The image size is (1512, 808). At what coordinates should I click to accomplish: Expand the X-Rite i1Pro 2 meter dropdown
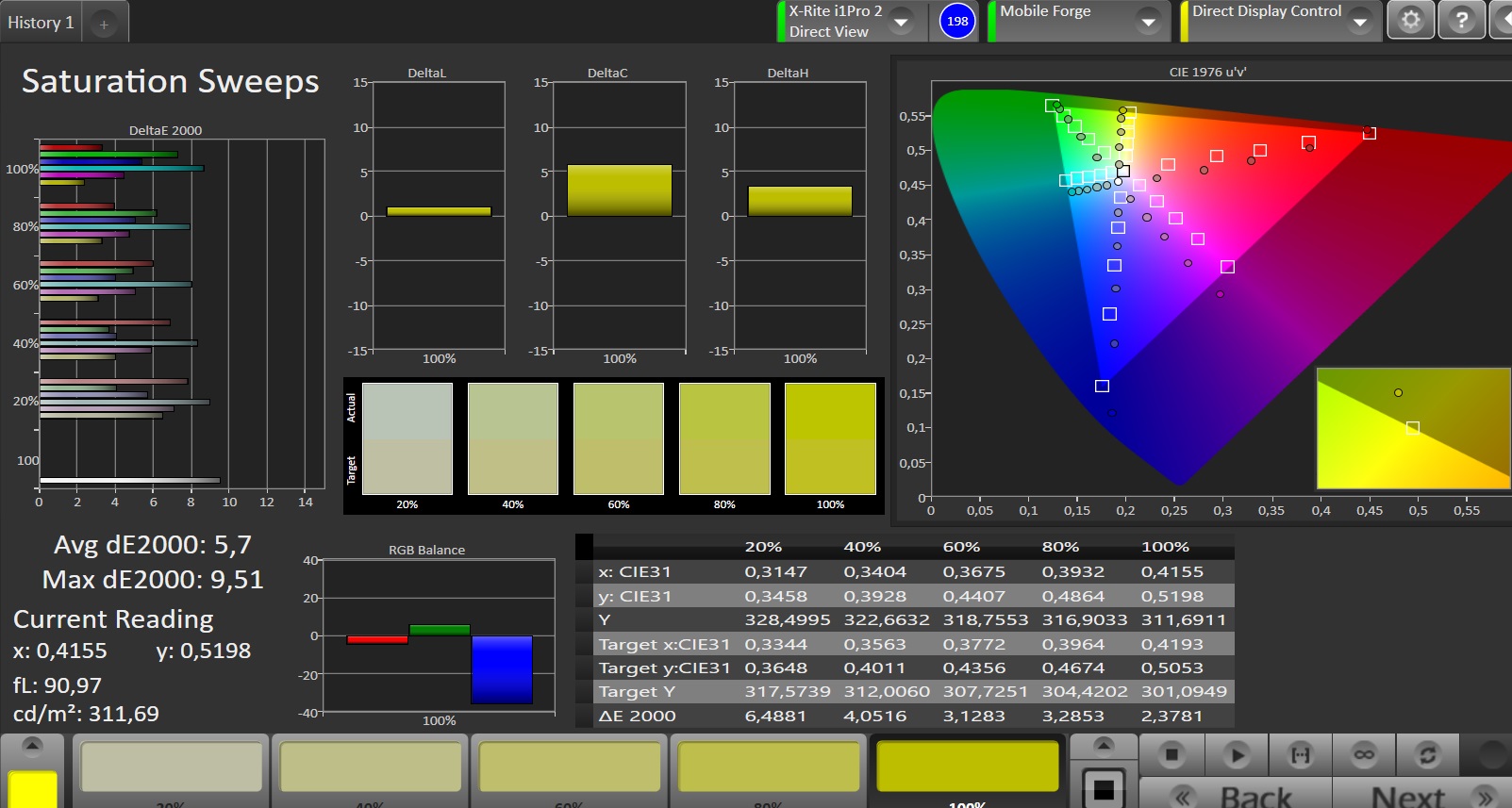pos(902,21)
